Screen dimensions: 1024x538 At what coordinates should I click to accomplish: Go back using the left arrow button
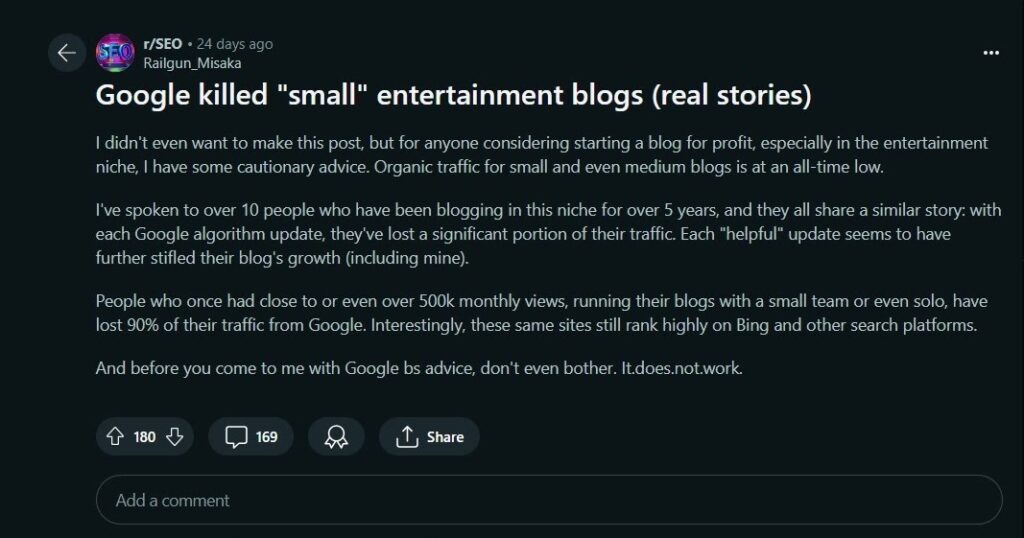tap(67, 53)
